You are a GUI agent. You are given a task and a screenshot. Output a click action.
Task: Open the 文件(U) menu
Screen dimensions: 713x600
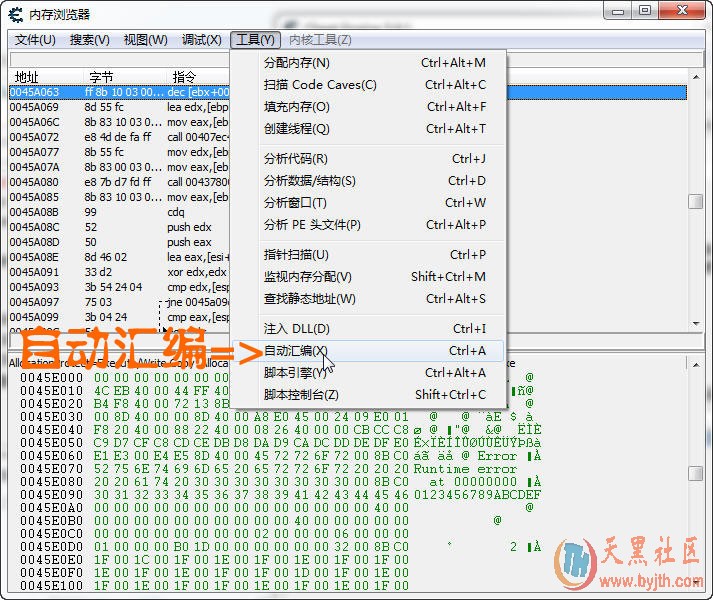[x=35, y=40]
